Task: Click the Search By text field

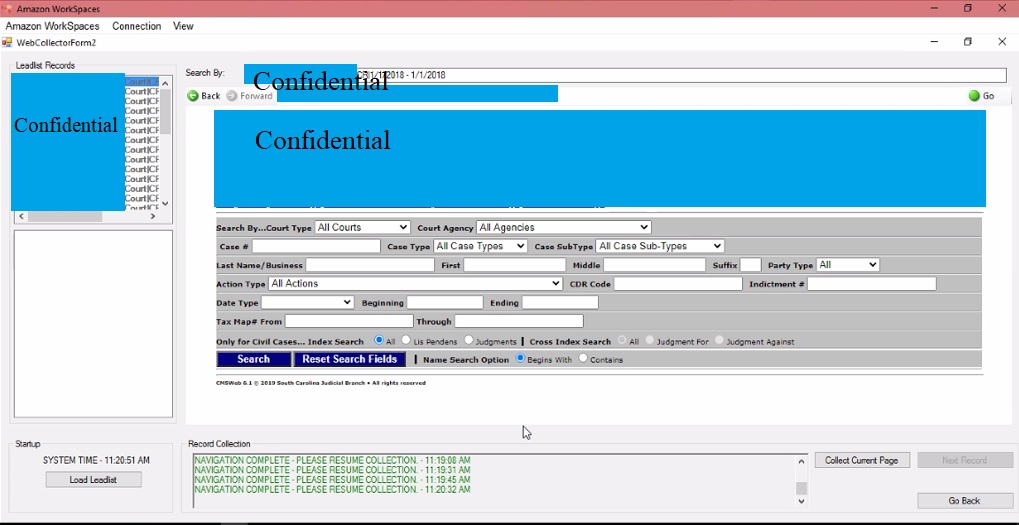Action: pyautogui.click(x=625, y=75)
